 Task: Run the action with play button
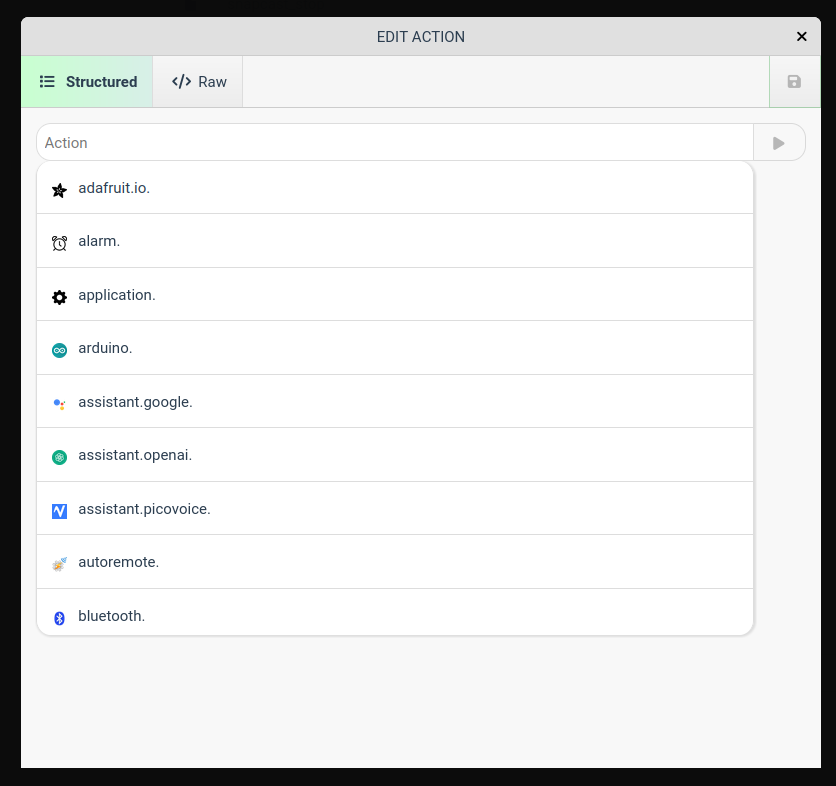[779, 143]
